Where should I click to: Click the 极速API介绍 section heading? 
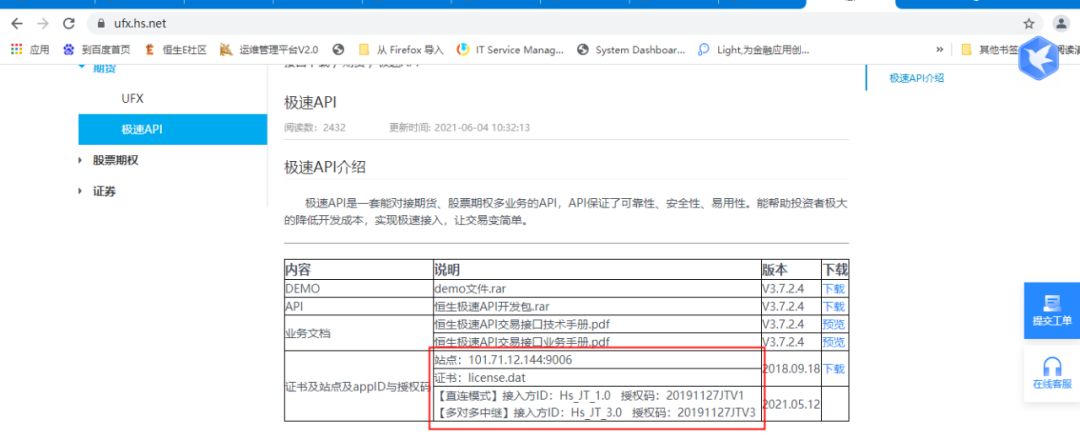[x=324, y=167]
